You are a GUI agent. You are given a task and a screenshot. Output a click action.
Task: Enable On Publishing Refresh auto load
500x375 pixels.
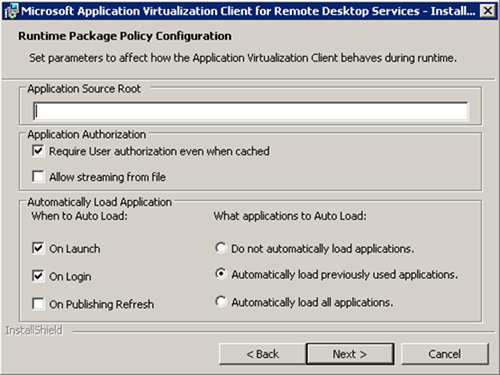tap(38, 304)
